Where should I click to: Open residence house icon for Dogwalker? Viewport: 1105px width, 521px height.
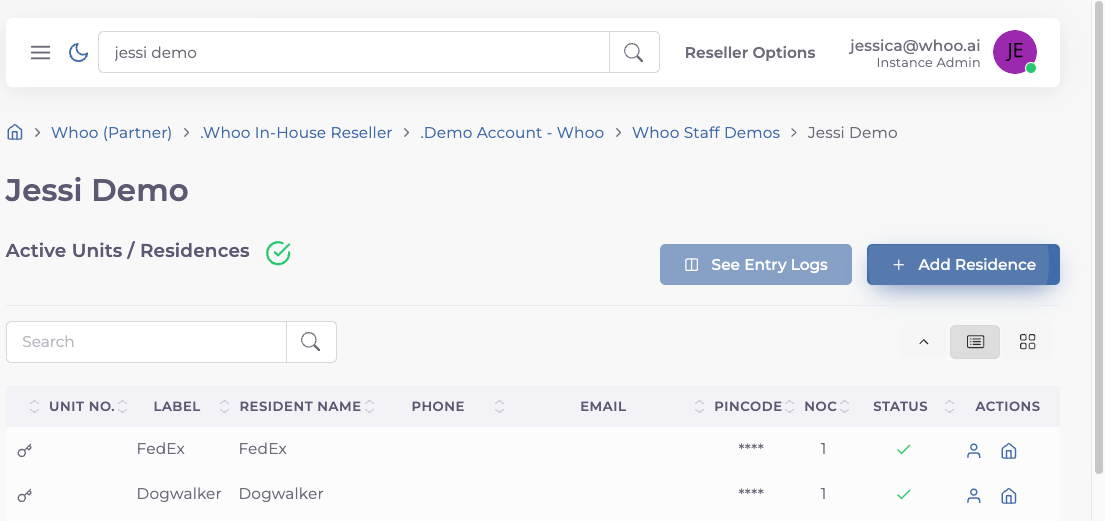tap(1008, 496)
